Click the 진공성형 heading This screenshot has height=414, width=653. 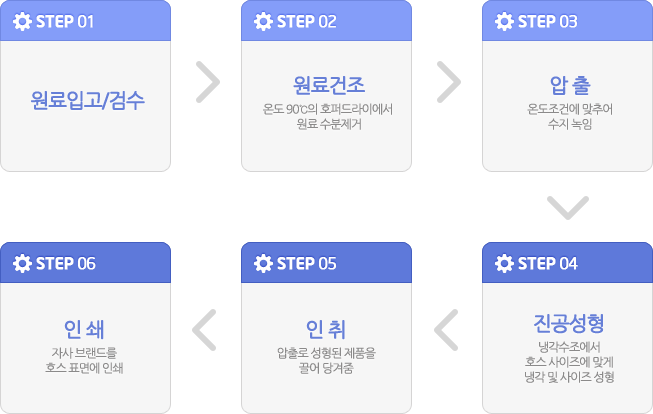(x=569, y=323)
